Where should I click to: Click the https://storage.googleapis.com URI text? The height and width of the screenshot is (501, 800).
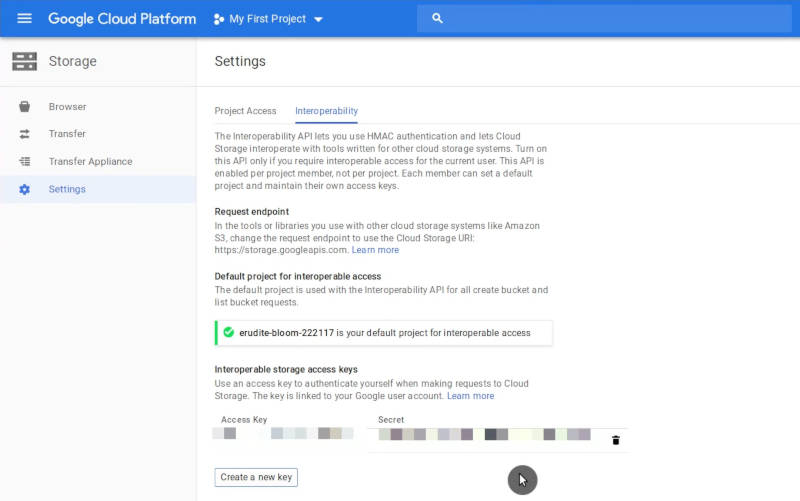281,250
